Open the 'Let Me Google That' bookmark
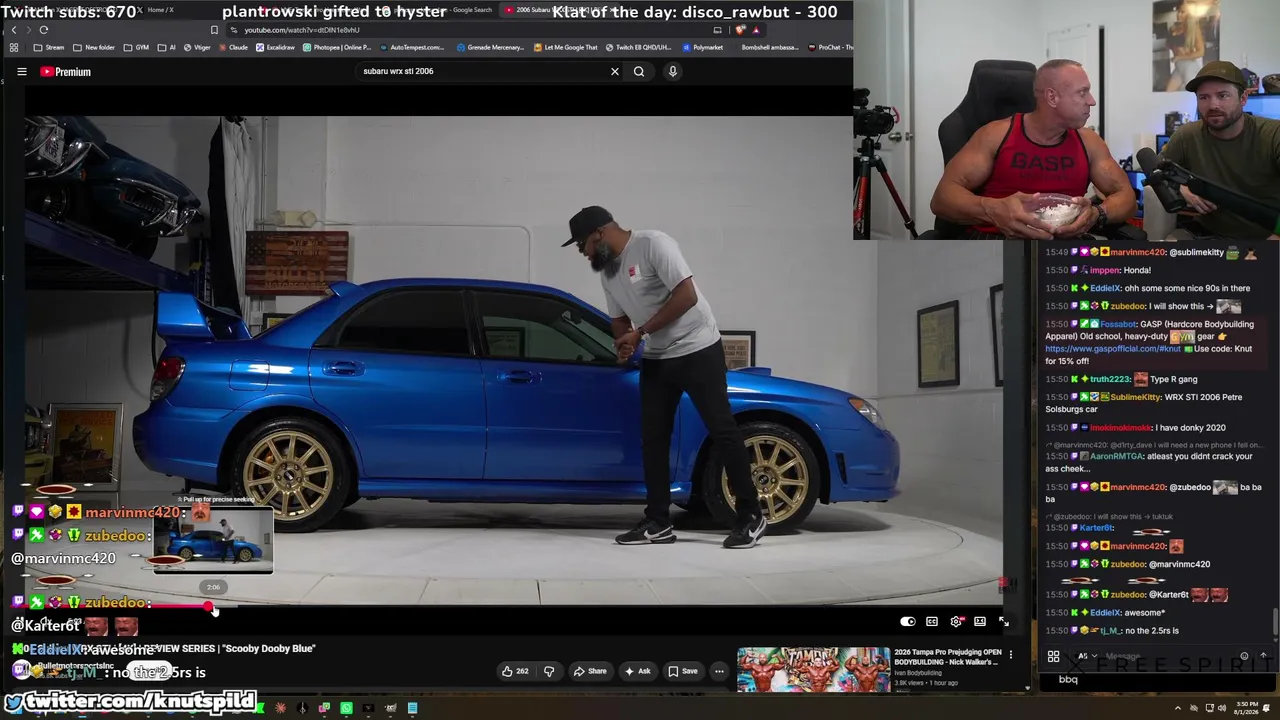 tap(565, 47)
